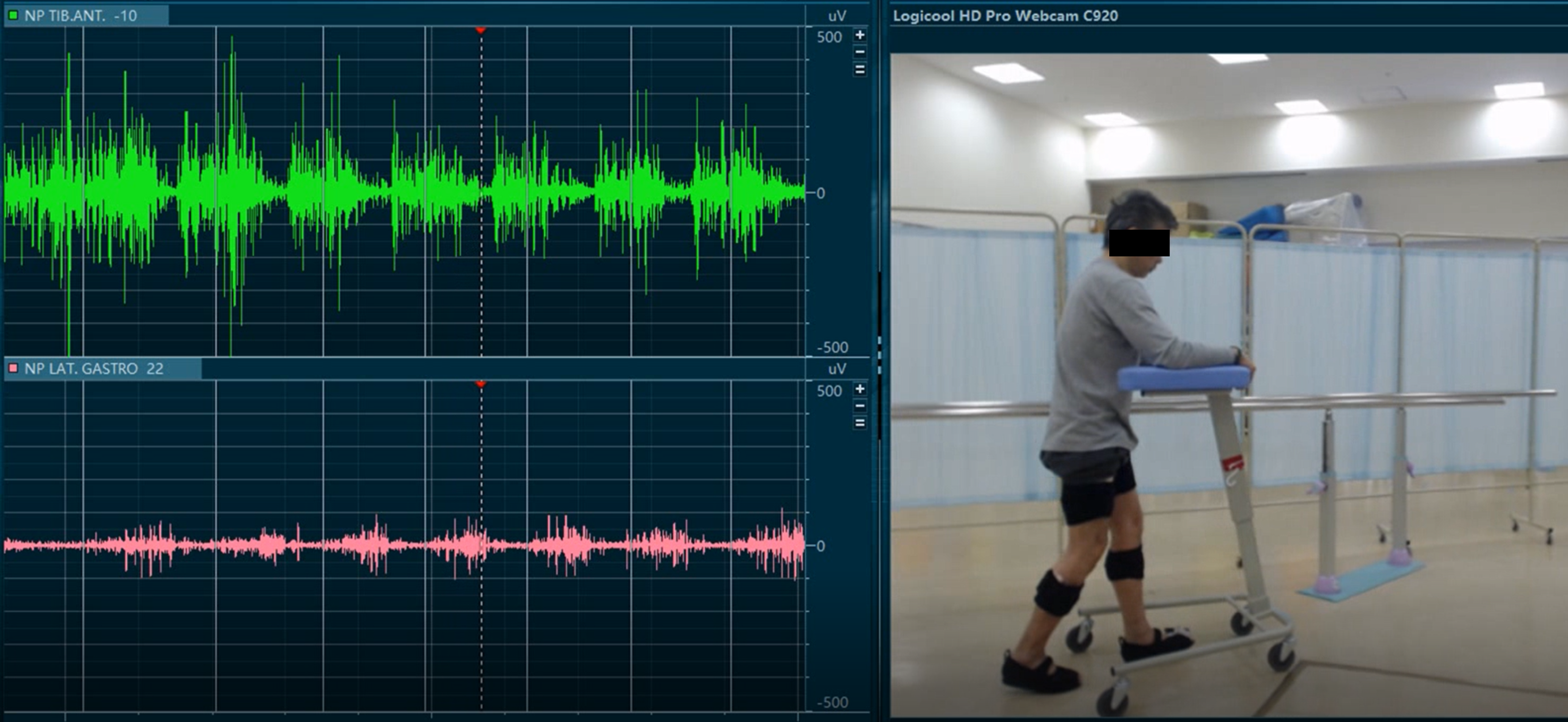
Task: Click the pink square beside NP LAT. GASTRO
Action: pyautogui.click(x=13, y=368)
